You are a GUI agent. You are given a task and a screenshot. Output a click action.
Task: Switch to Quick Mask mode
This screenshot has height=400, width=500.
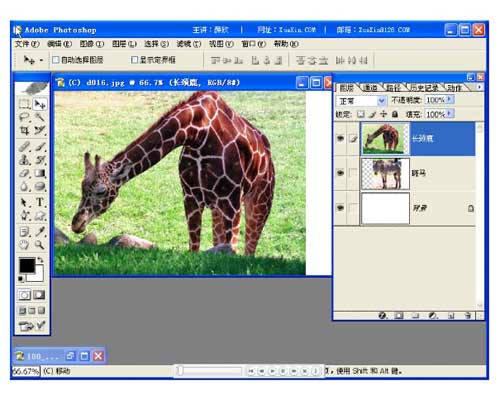click(x=39, y=295)
